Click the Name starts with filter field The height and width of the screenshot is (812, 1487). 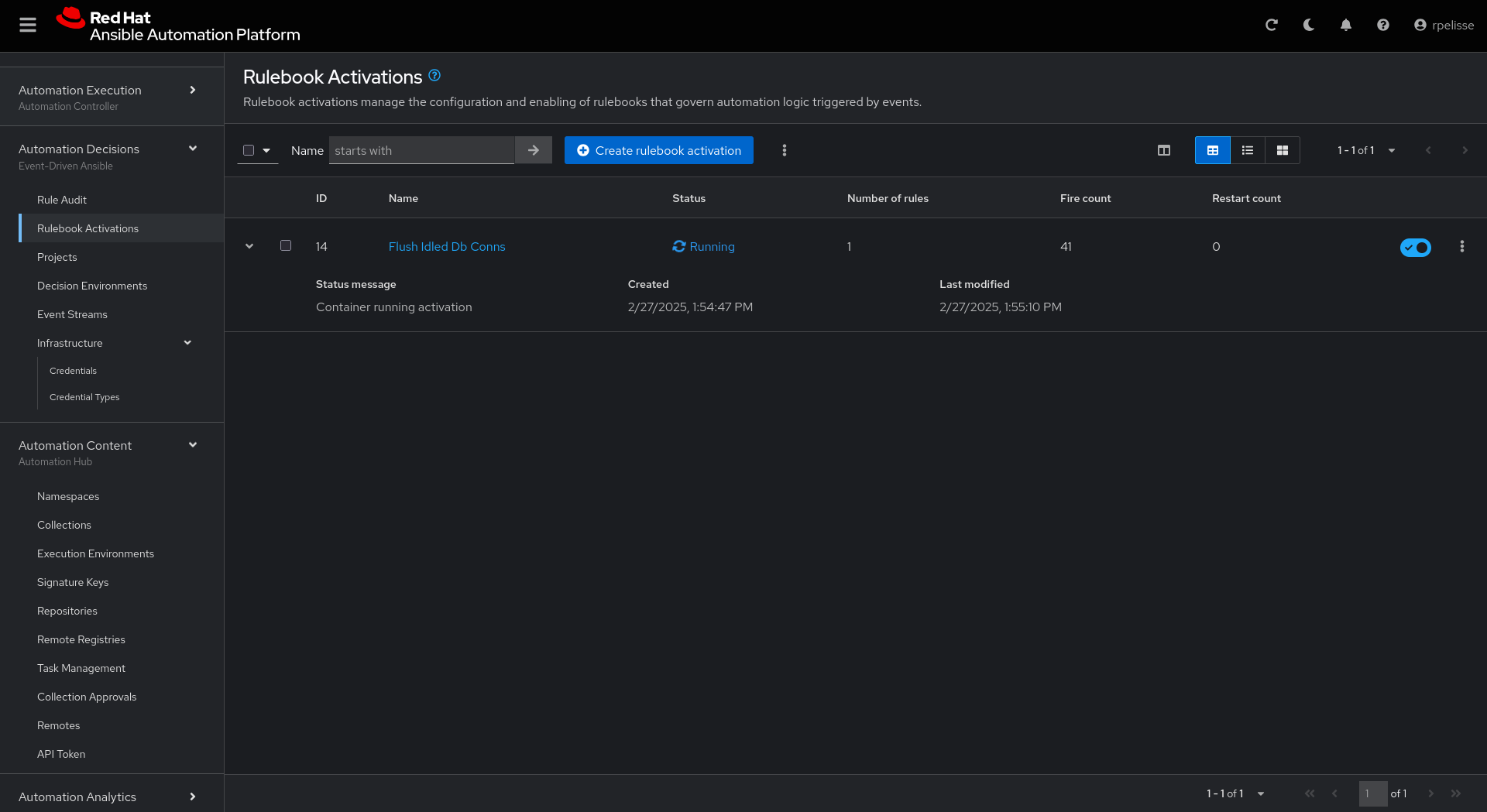pyautogui.click(x=421, y=150)
